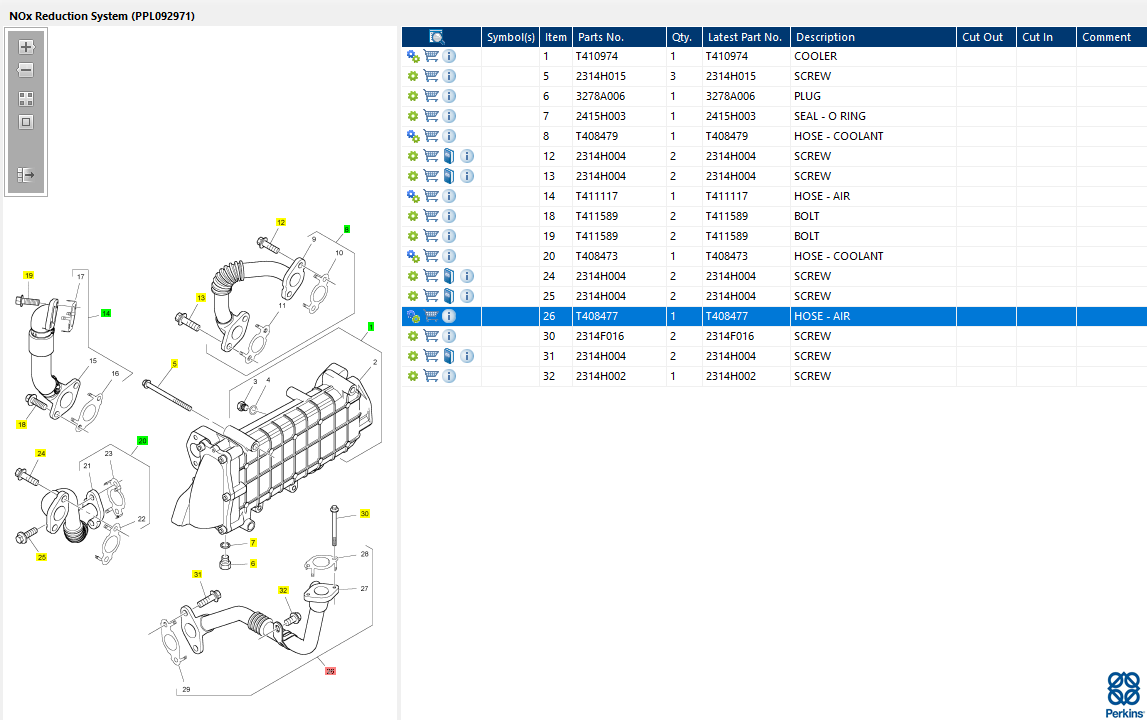Click green gear icon for item 7 O RING

click(413, 116)
